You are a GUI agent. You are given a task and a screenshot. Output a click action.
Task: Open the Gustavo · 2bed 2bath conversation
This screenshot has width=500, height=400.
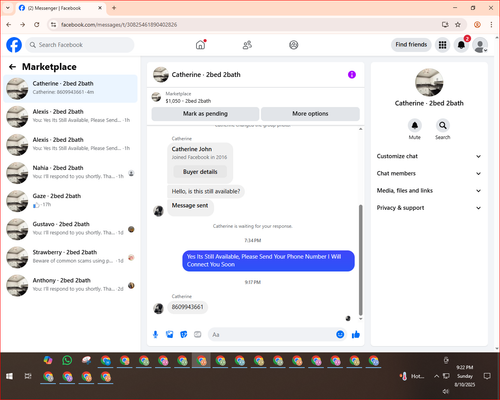[70, 229]
